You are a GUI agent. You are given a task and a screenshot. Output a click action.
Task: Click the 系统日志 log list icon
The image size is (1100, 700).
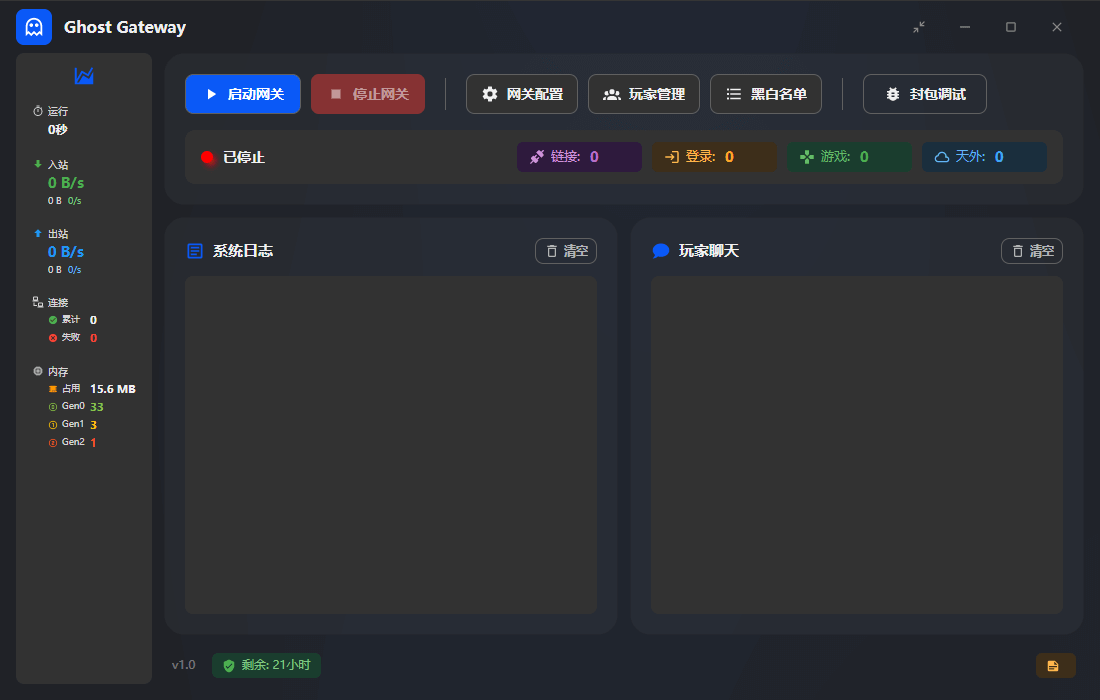195,251
